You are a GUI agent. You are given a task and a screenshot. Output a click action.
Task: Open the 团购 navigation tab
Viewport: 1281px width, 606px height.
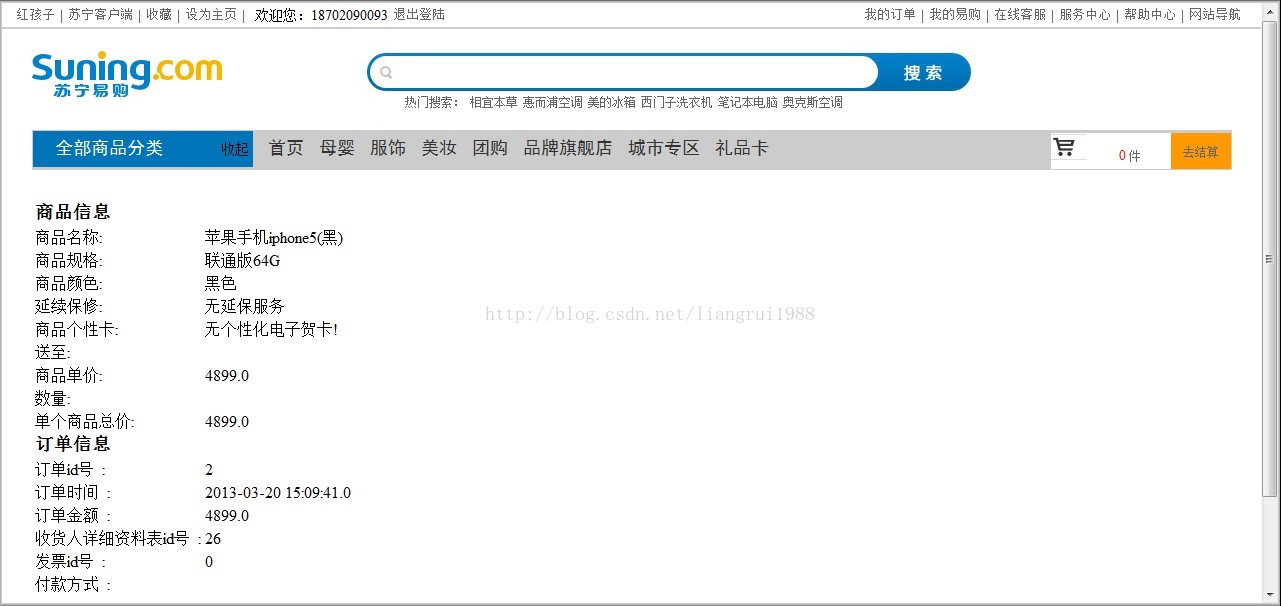click(490, 148)
